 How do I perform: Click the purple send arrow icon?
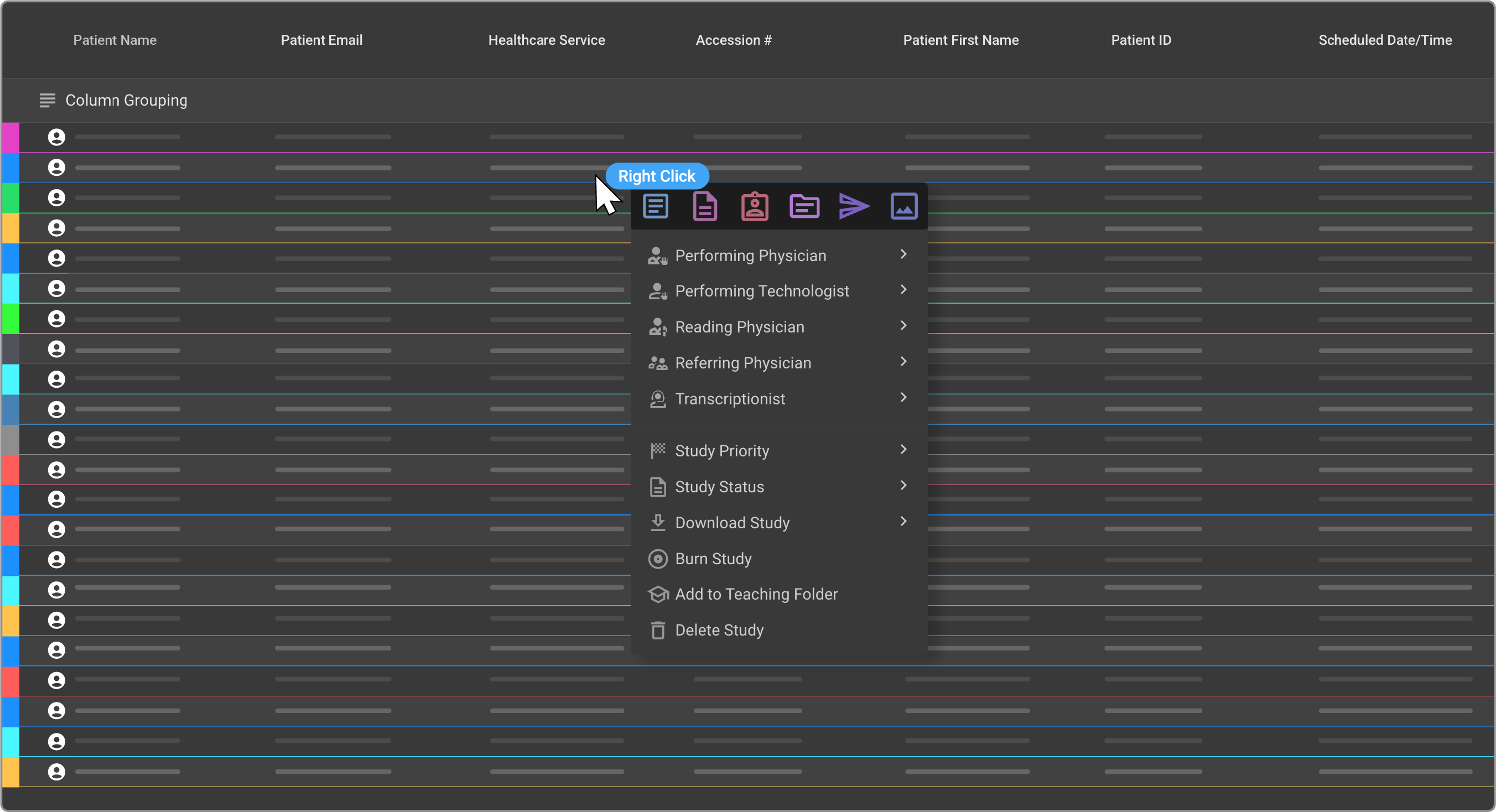coord(854,206)
